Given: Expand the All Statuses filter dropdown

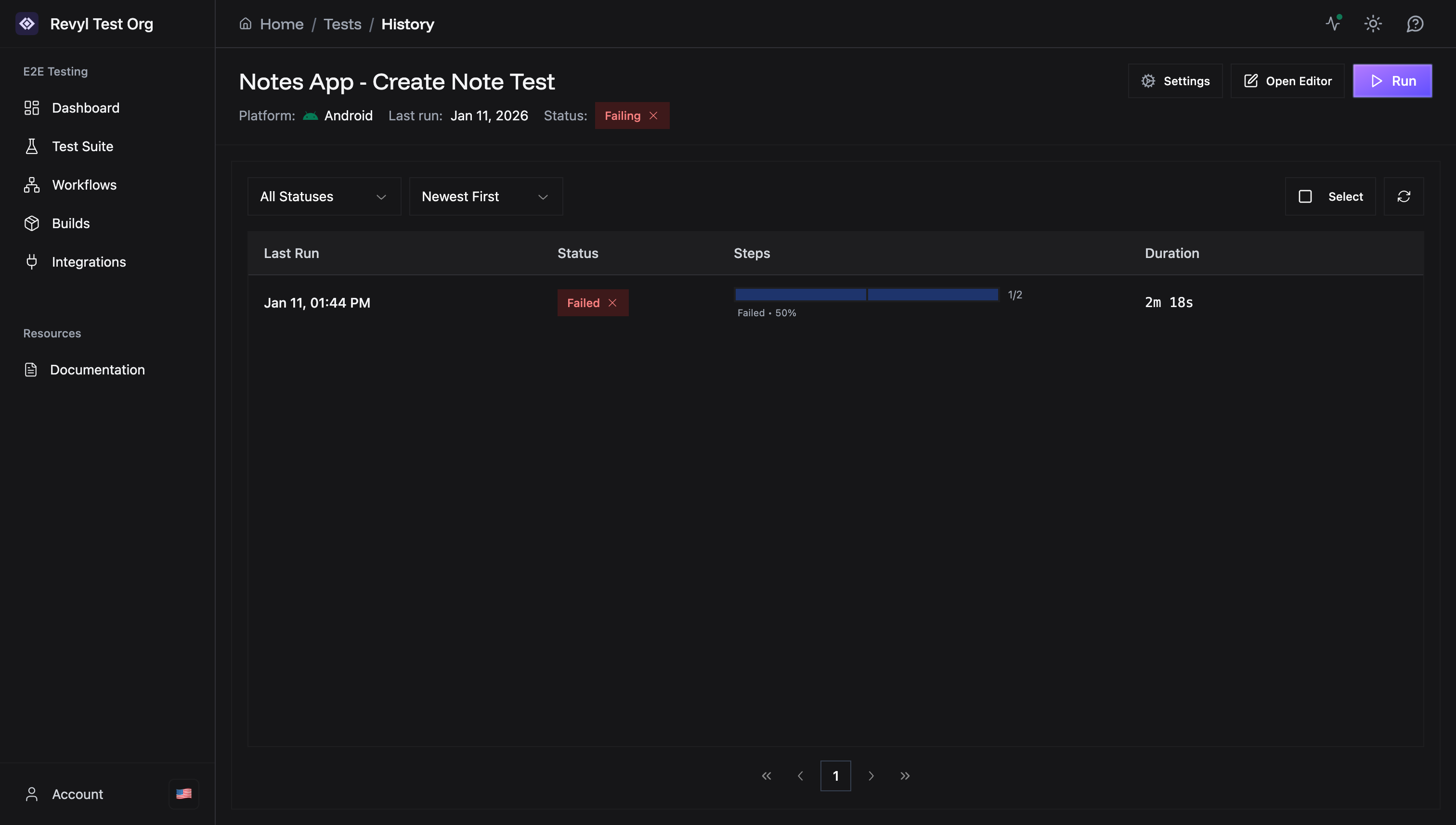Looking at the screenshot, I should pos(324,196).
